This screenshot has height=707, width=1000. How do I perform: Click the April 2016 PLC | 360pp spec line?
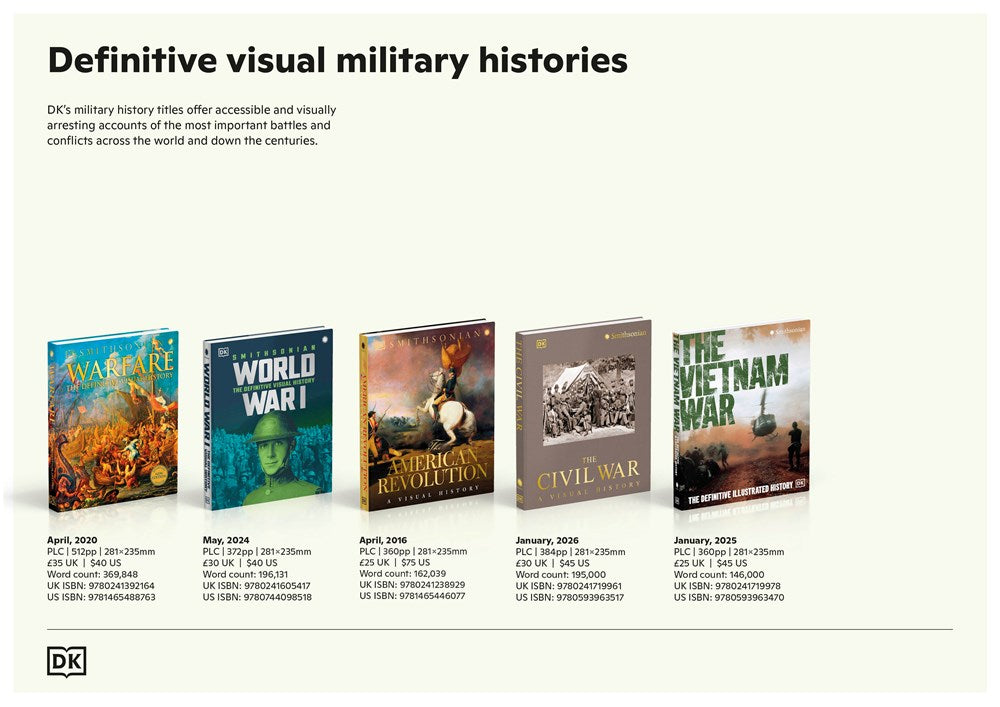413,551
